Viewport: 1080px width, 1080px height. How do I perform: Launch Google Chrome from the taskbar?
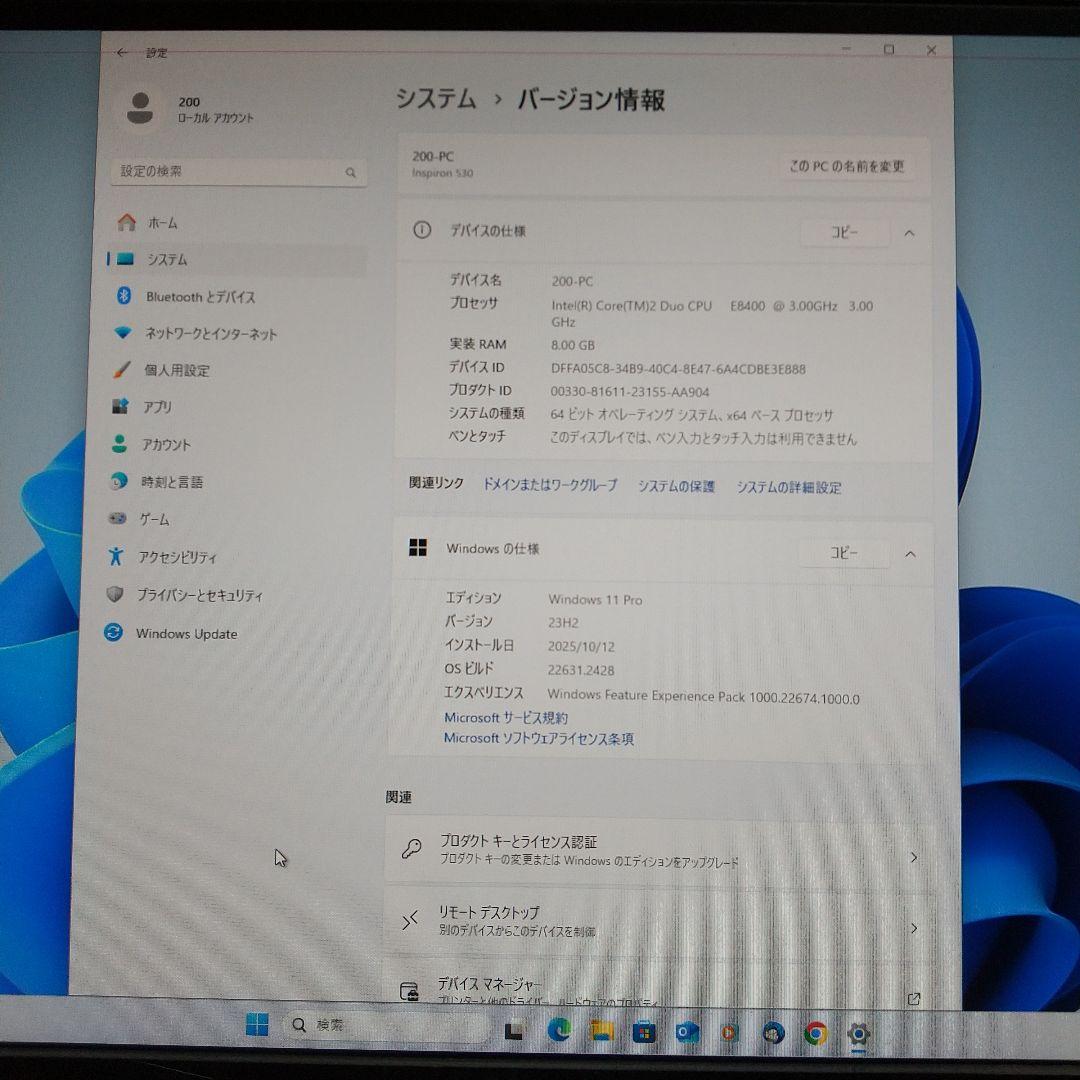pos(816,1033)
